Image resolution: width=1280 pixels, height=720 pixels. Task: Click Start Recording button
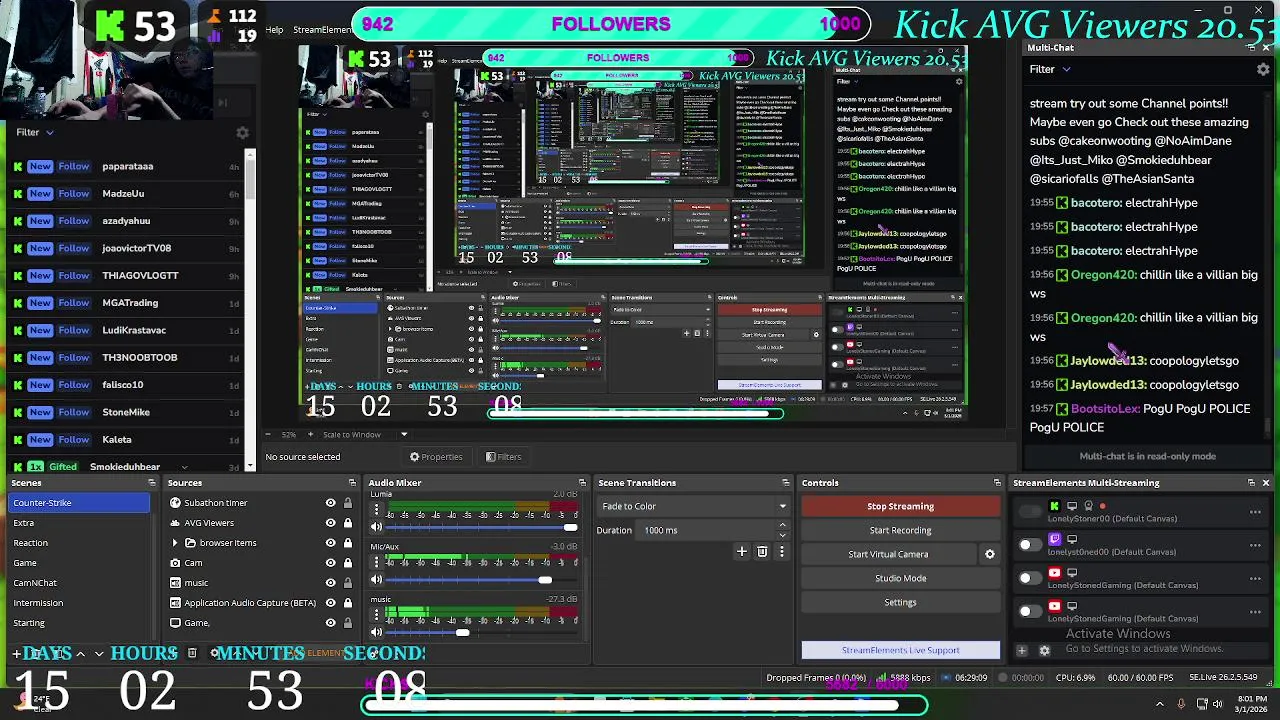[x=900, y=530]
